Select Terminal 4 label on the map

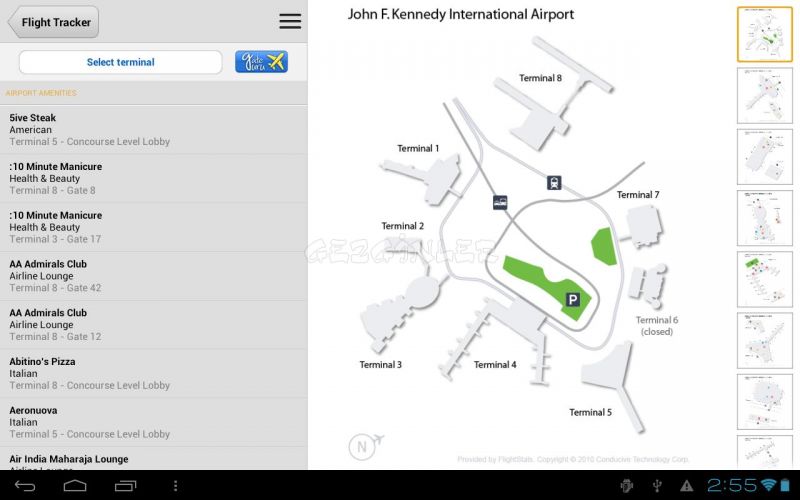pos(495,365)
